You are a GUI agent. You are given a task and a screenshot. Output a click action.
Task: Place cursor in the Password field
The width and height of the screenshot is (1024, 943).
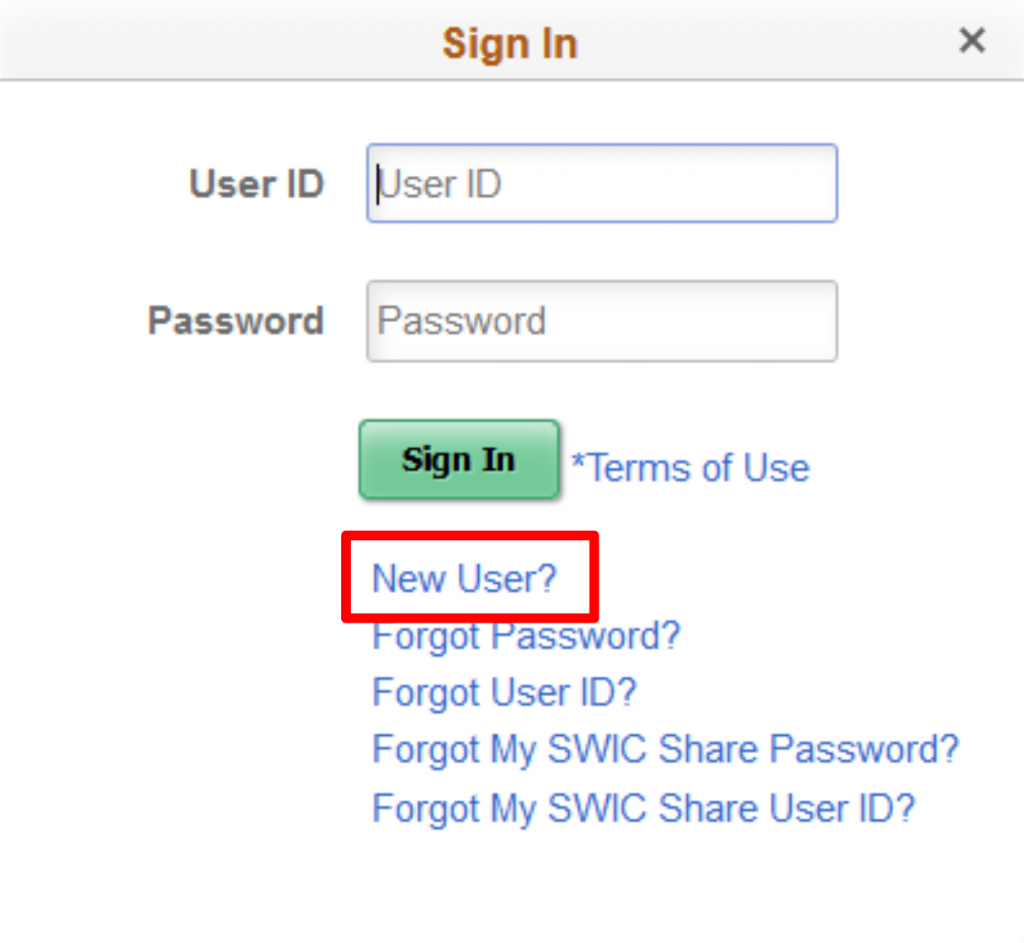coord(601,321)
